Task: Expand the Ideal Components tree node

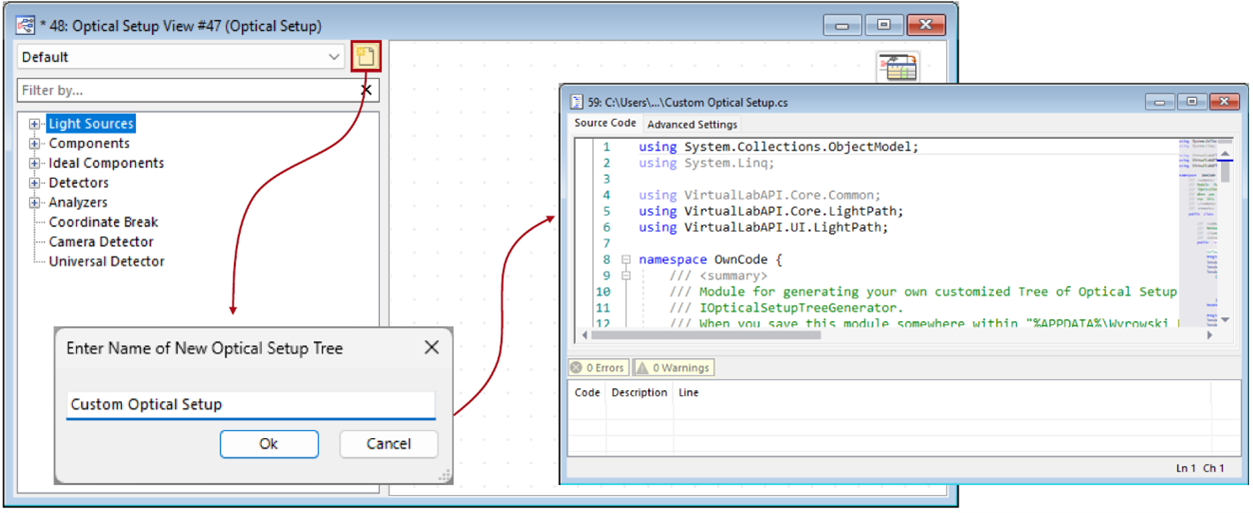Action: coord(35,163)
